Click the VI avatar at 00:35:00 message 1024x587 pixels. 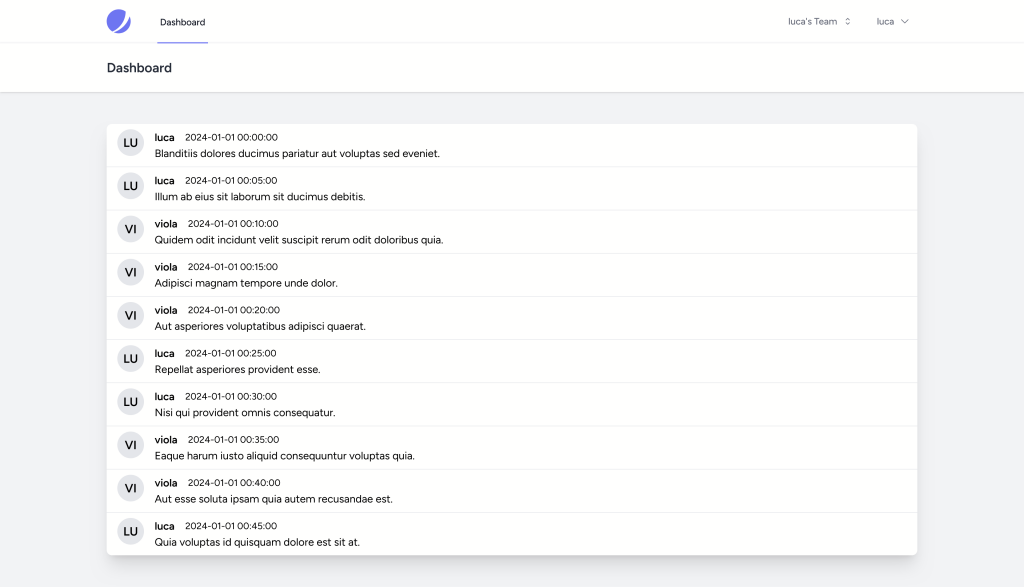pyautogui.click(x=130, y=445)
